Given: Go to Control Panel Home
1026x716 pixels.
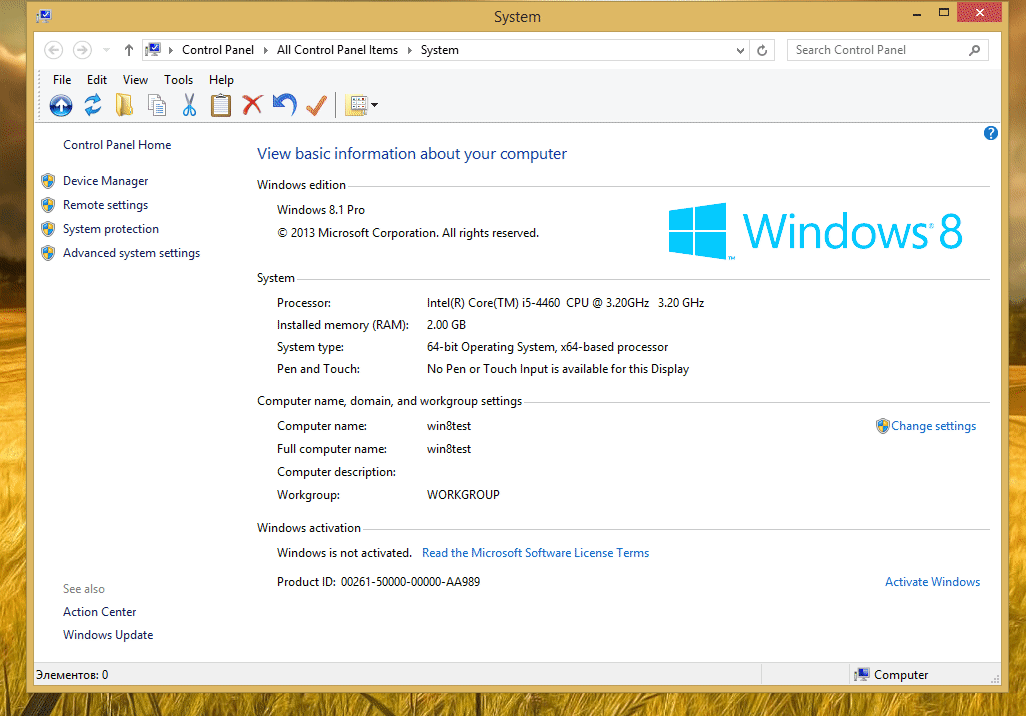Looking at the screenshot, I should coord(117,145).
